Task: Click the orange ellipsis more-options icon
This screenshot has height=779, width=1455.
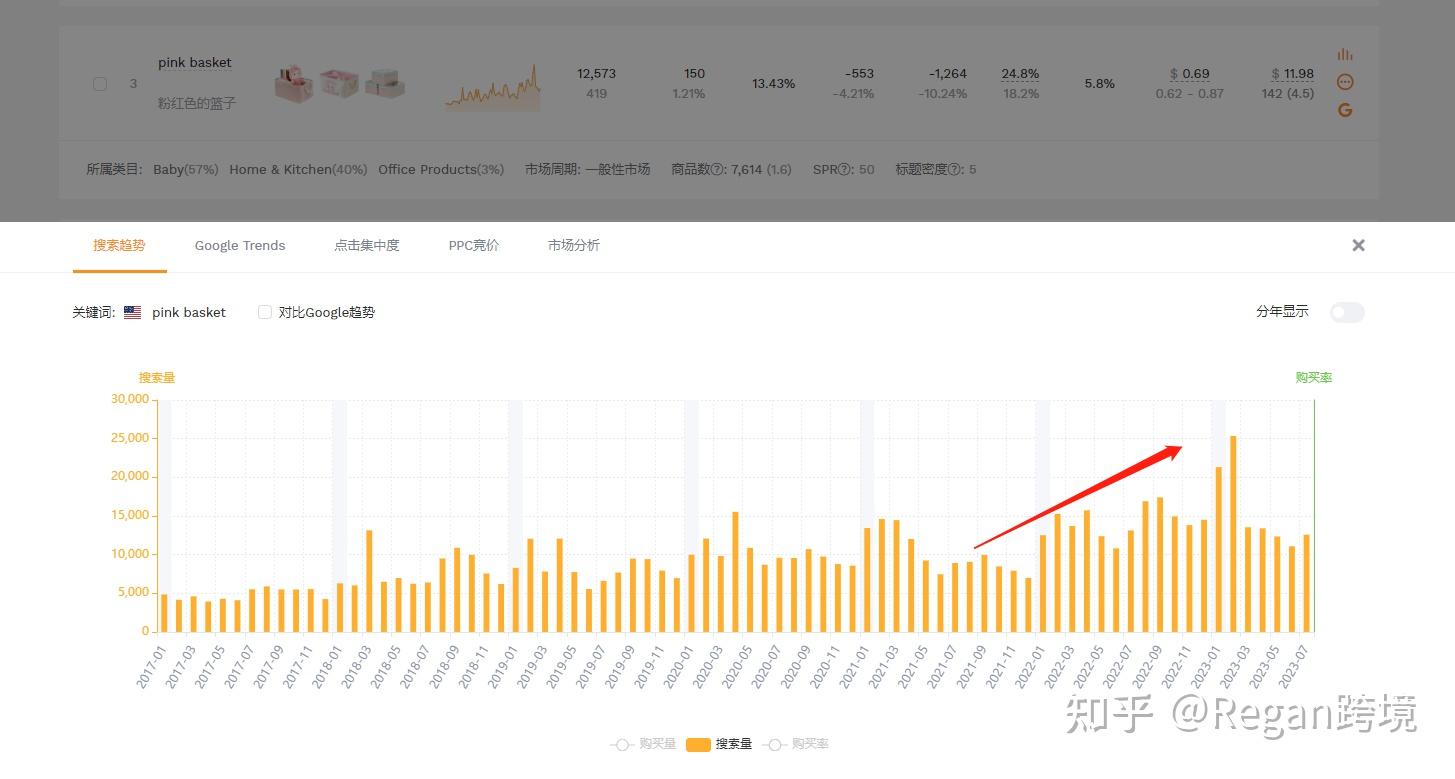Action: [x=1345, y=82]
